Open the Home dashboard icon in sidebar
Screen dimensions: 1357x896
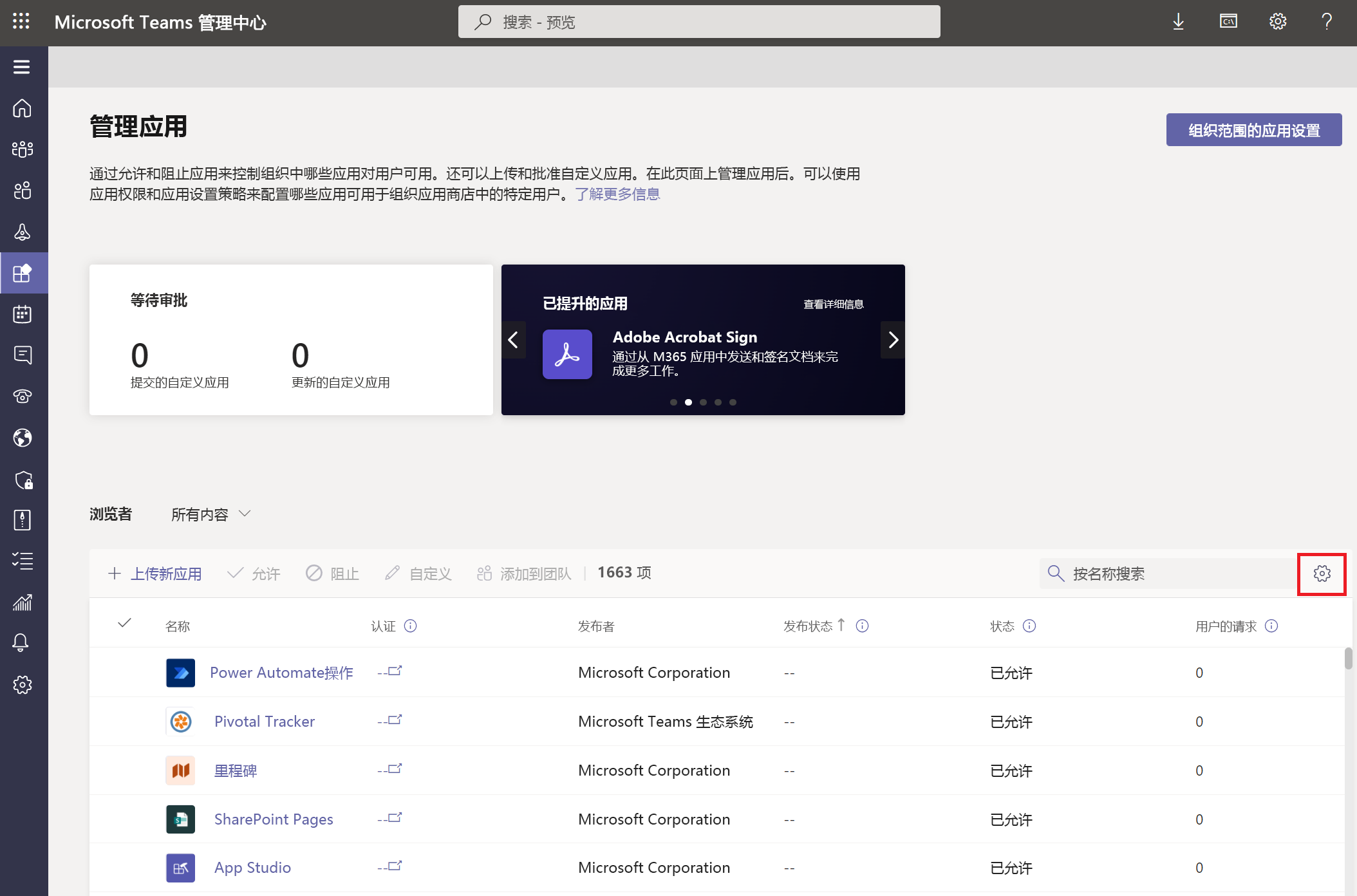(23, 108)
